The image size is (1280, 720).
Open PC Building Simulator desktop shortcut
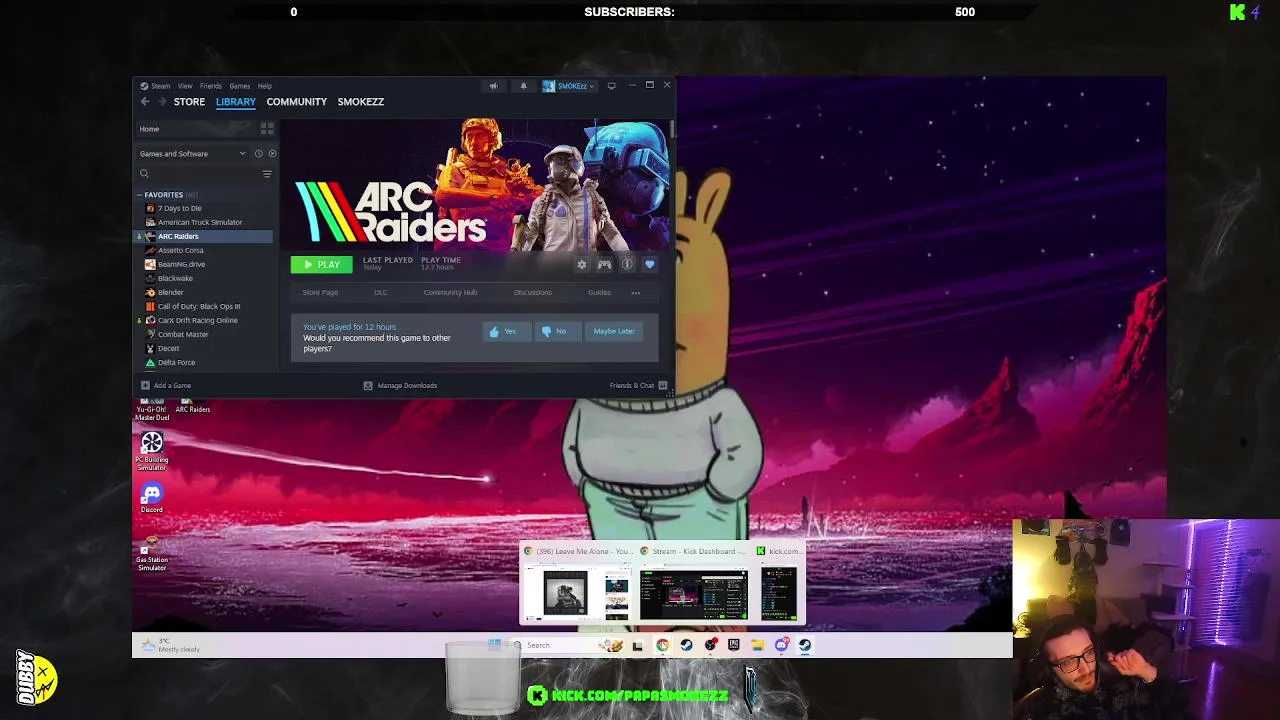pyautogui.click(x=152, y=451)
